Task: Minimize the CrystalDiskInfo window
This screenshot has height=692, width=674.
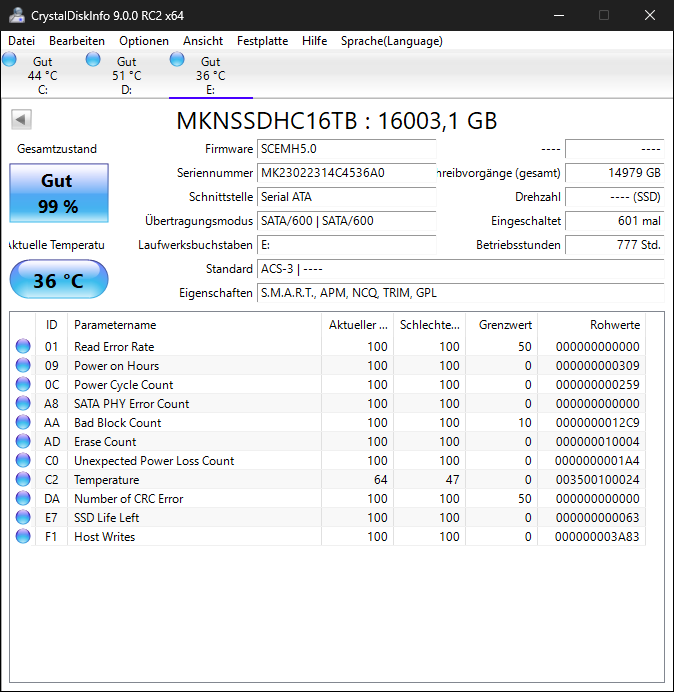Action: [x=559, y=15]
